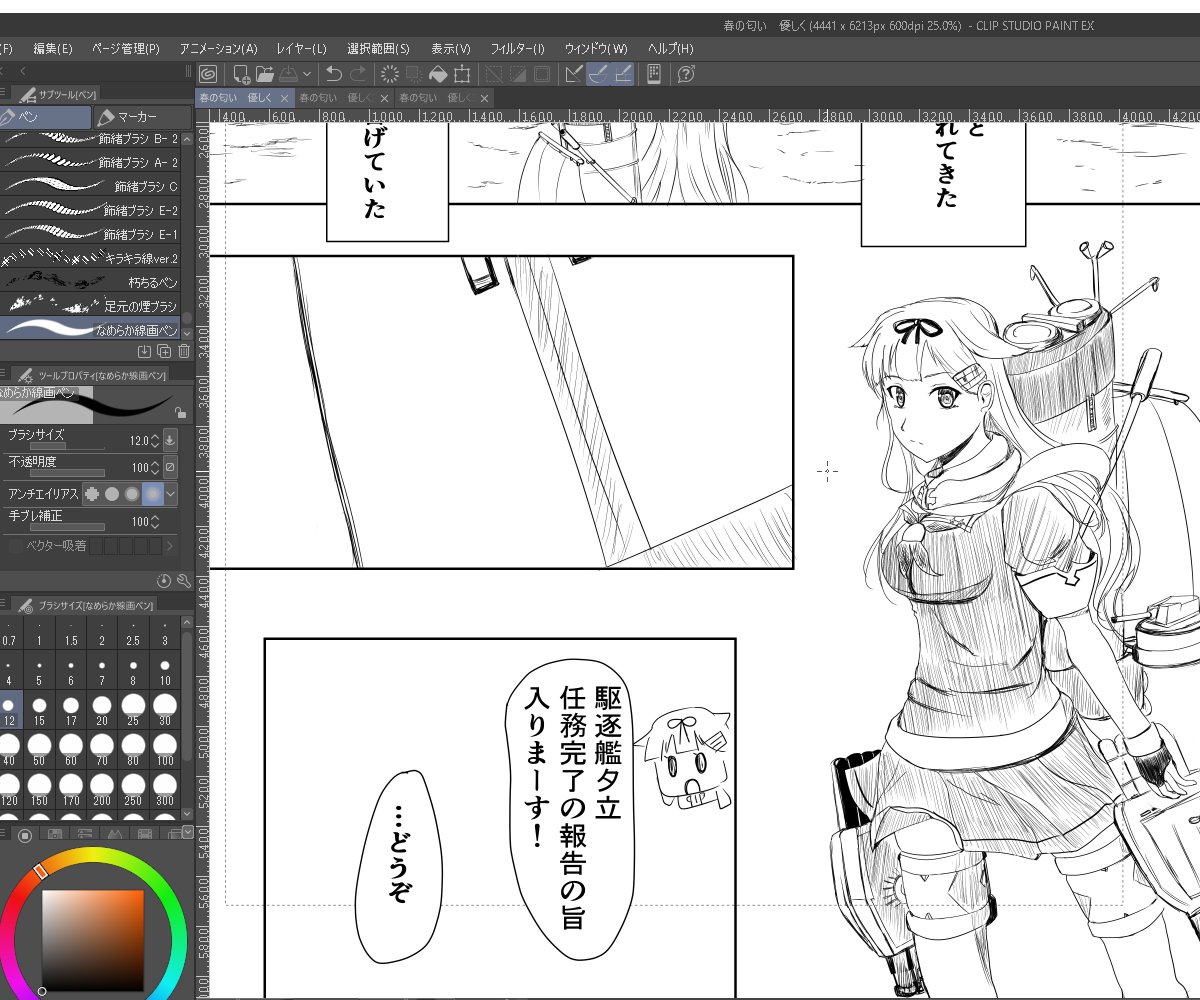The image size is (1200, 1000).
Task: Click brush size panel scroll-down arrow
Action: 187,815
